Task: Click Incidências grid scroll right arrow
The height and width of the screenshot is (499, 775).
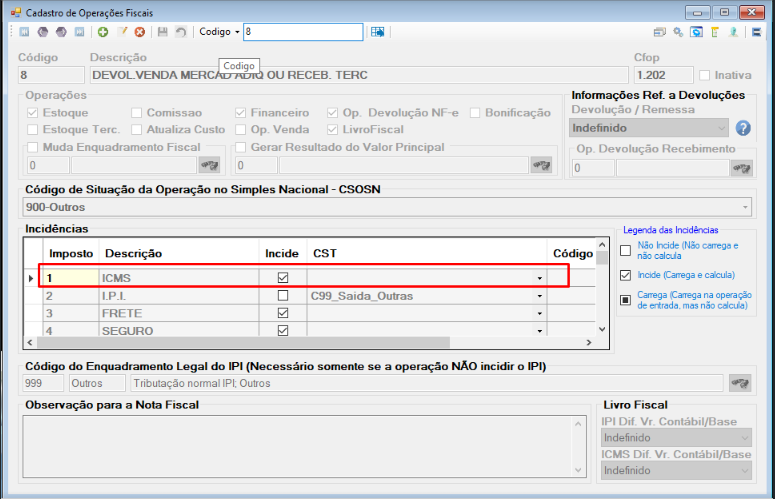Action: click(589, 342)
